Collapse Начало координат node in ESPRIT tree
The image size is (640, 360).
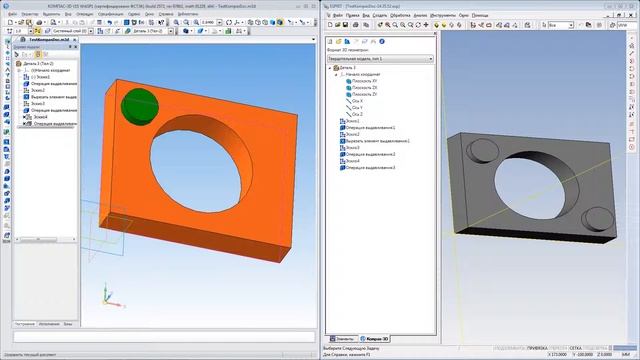pyautogui.click(x=336, y=75)
